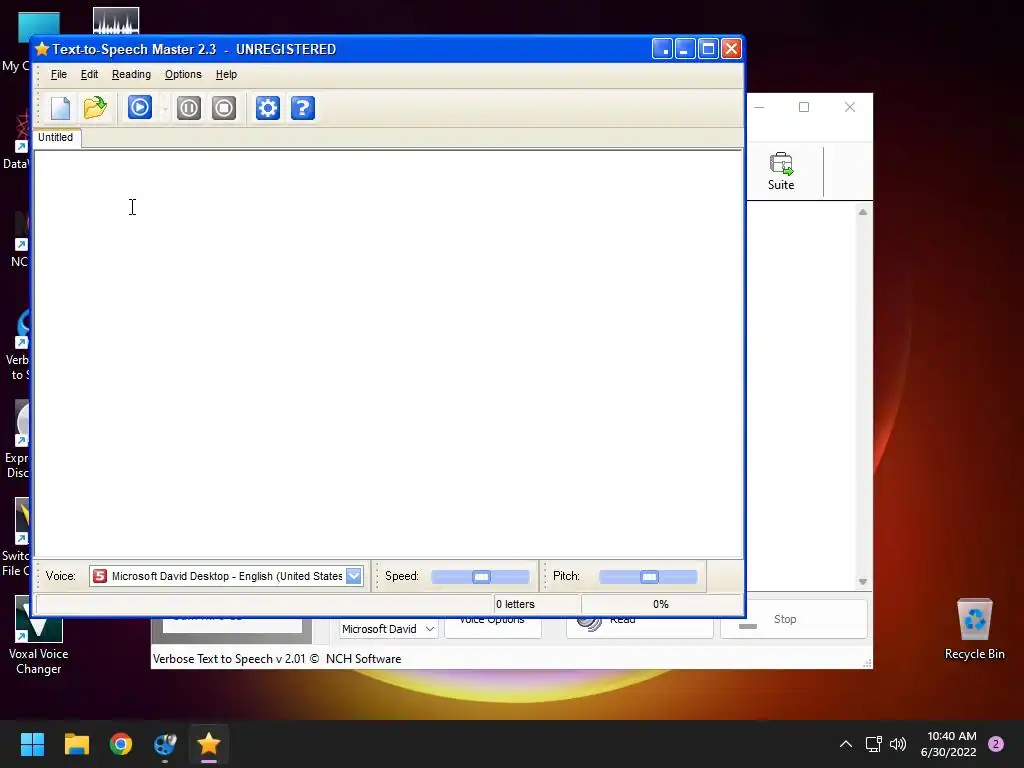
Task: Pause reading with the pause toolbar button
Action: point(189,108)
